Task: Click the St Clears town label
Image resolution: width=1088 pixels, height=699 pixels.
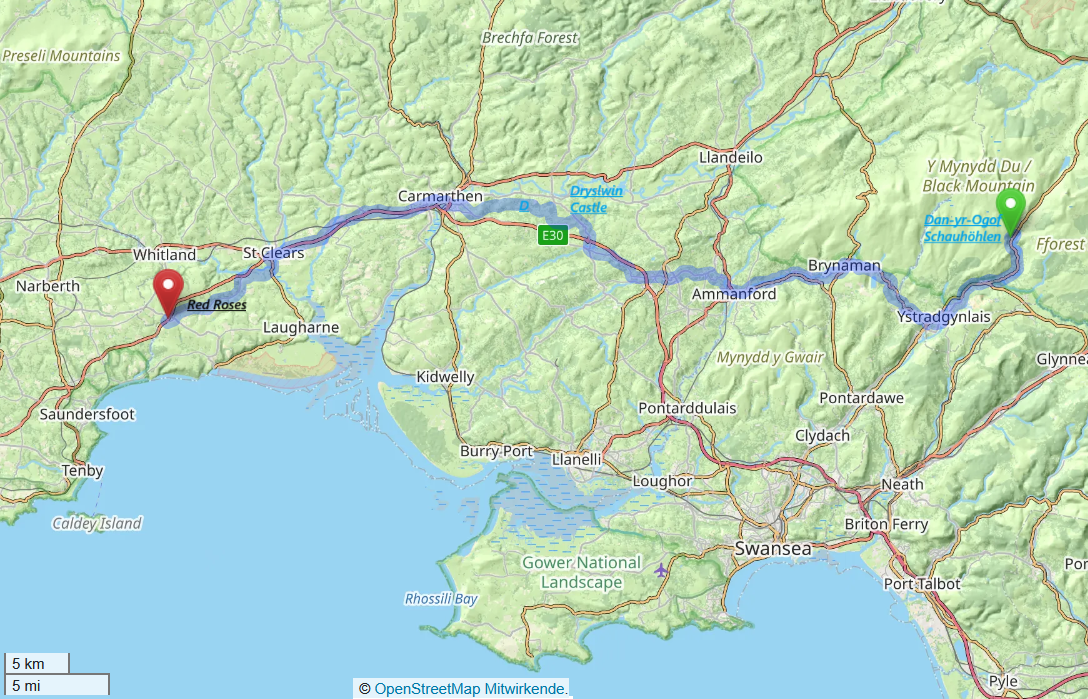Action: (273, 253)
